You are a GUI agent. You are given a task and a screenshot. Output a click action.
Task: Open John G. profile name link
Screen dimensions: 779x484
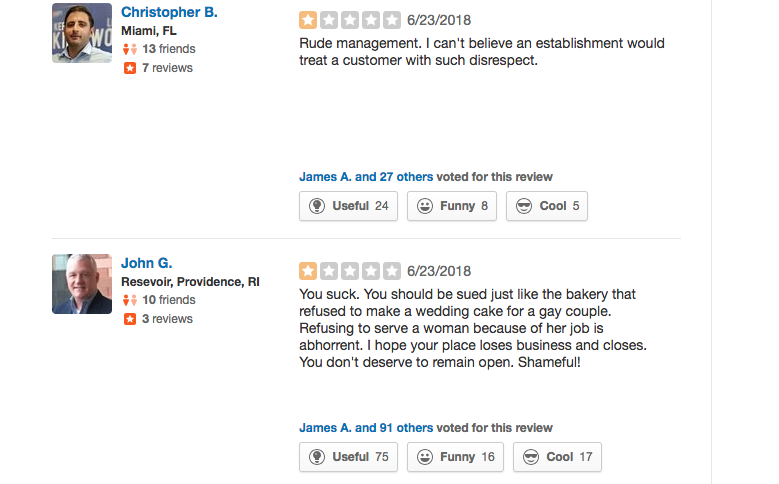[x=147, y=263]
